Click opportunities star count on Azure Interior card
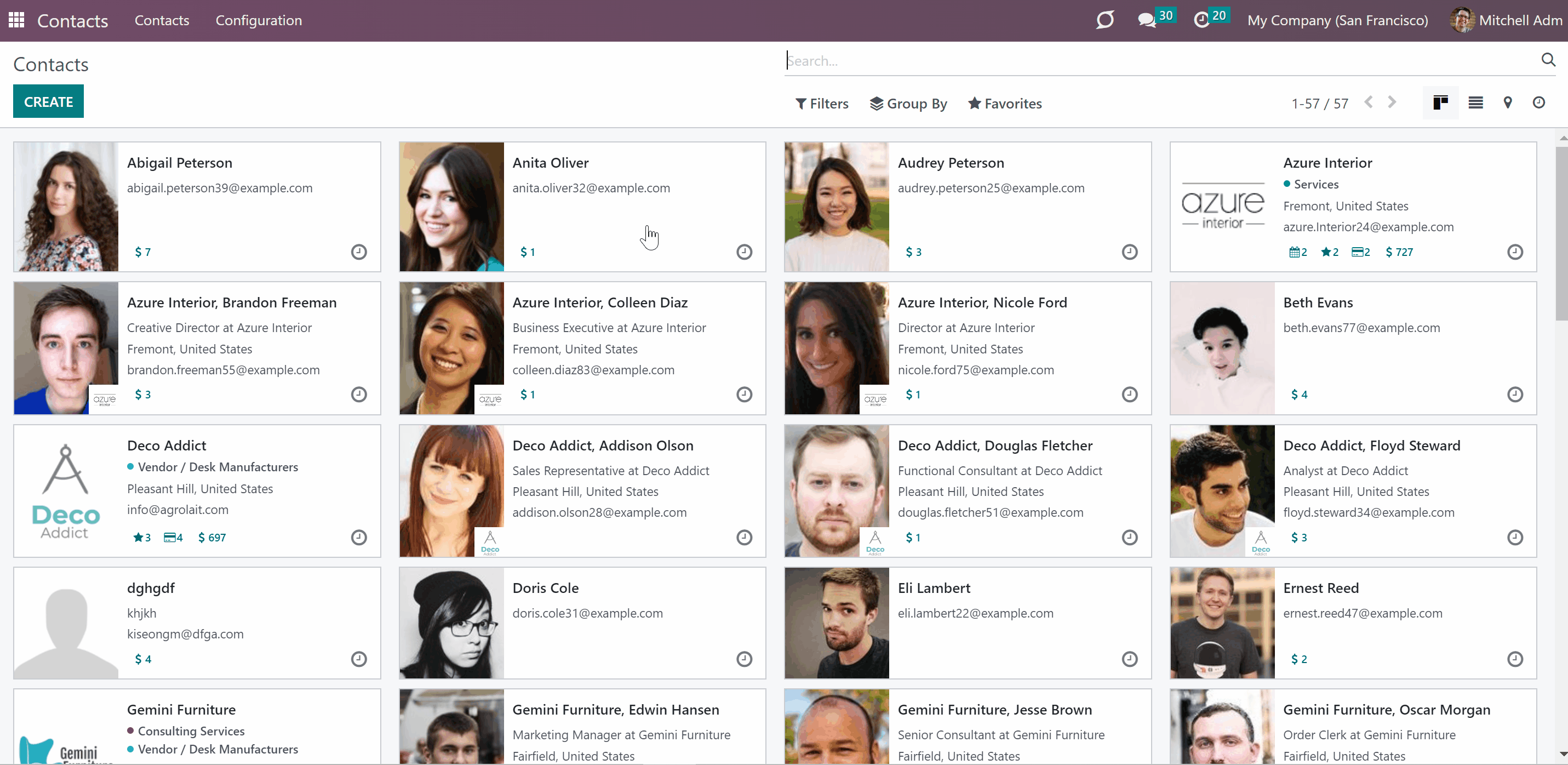This screenshot has width=1568, height=765. [1329, 252]
